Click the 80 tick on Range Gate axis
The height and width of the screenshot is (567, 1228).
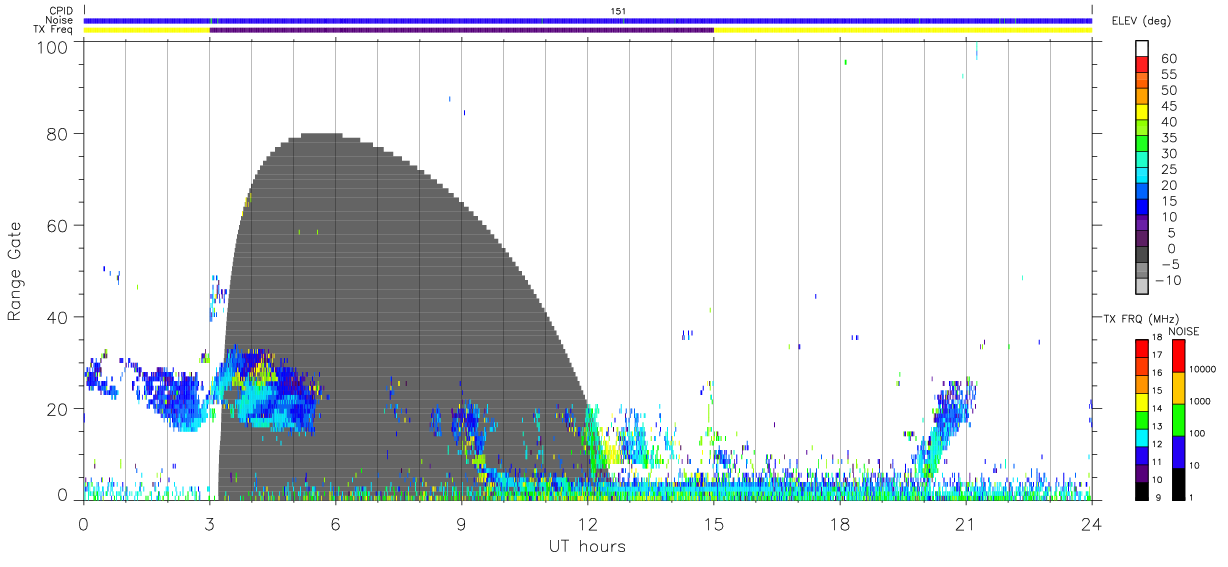pos(57,133)
